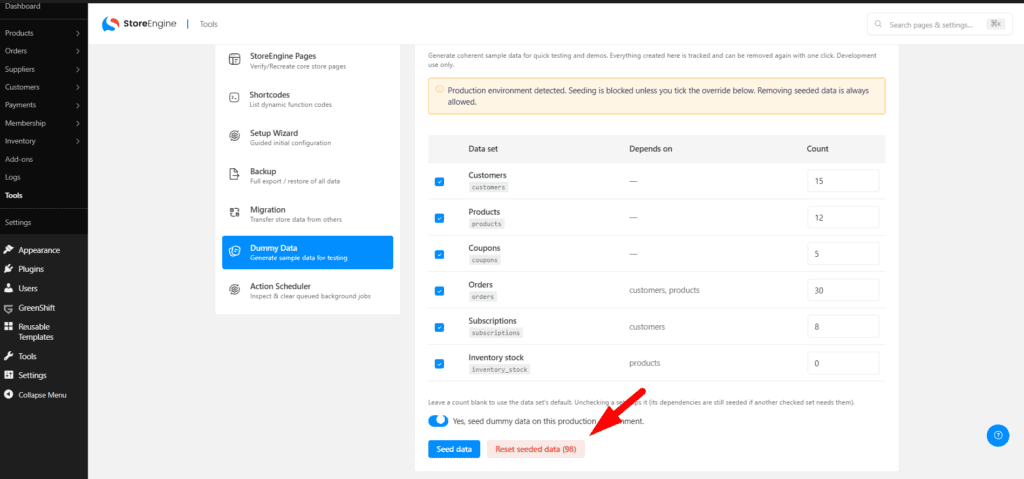This screenshot has height=479, width=1024.
Task: Toggle the production seeding override switch
Action: [438, 421]
